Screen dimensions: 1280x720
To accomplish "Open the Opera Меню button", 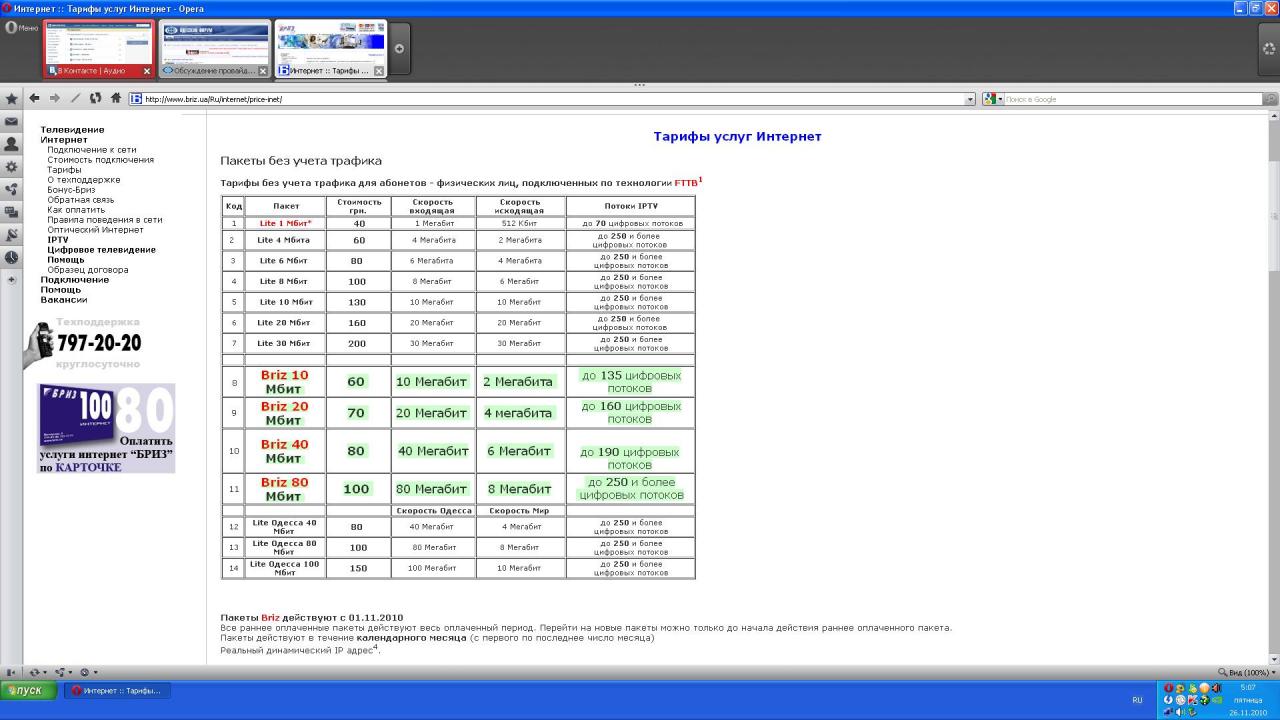I will click(x=21, y=27).
